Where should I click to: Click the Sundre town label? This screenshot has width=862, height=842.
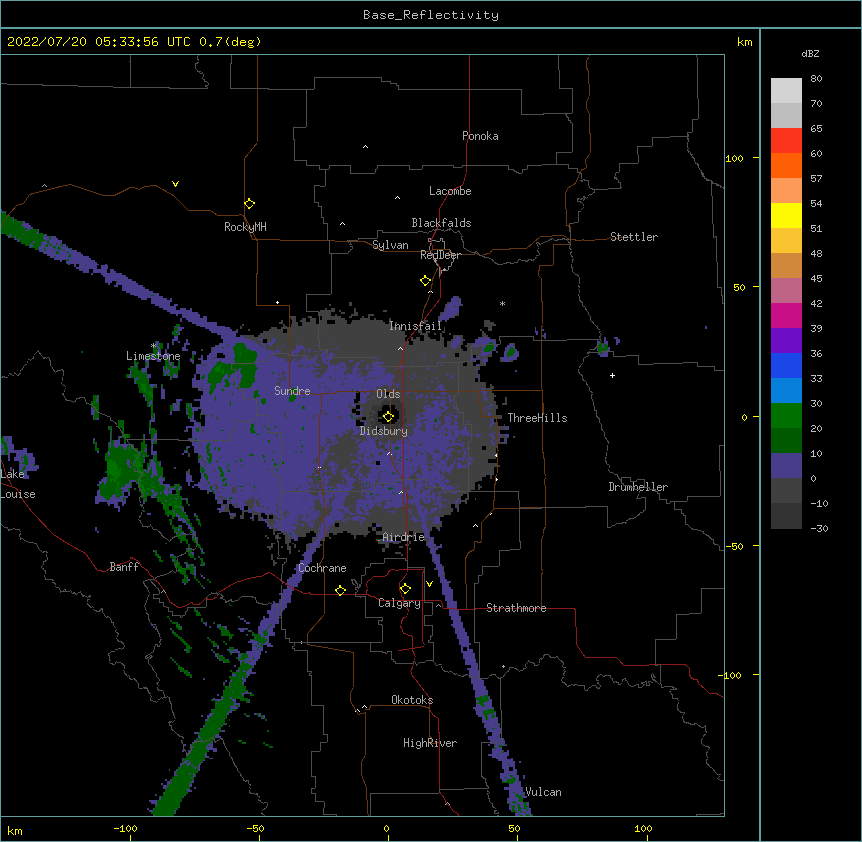pos(292,391)
